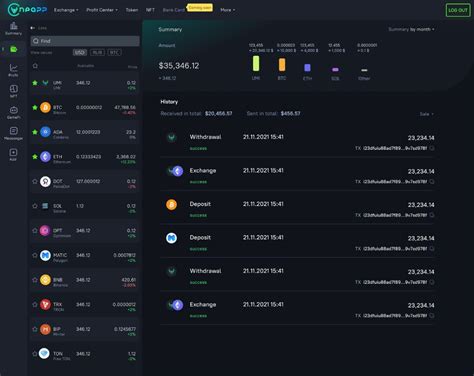474x376 pixels.
Task: Click the BTC price 47,788.56
Action: (x=125, y=107)
